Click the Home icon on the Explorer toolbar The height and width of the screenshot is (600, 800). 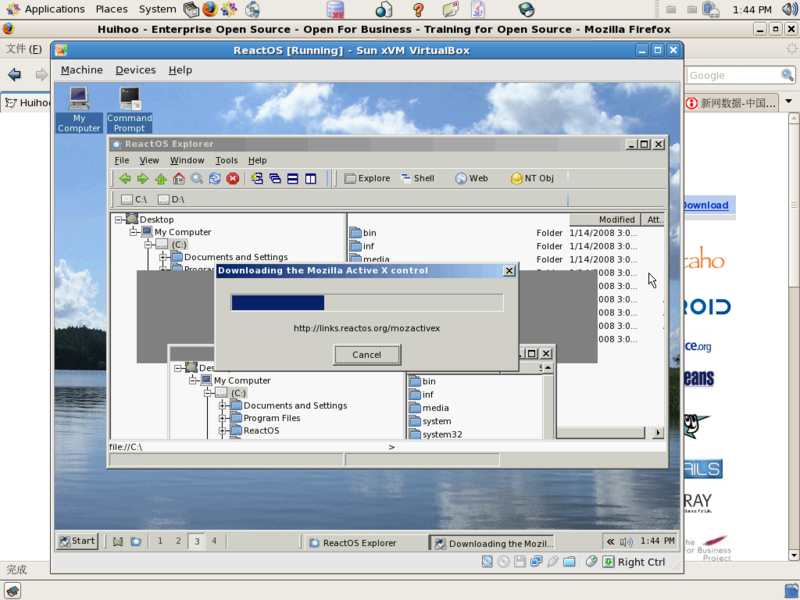tap(178, 178)
